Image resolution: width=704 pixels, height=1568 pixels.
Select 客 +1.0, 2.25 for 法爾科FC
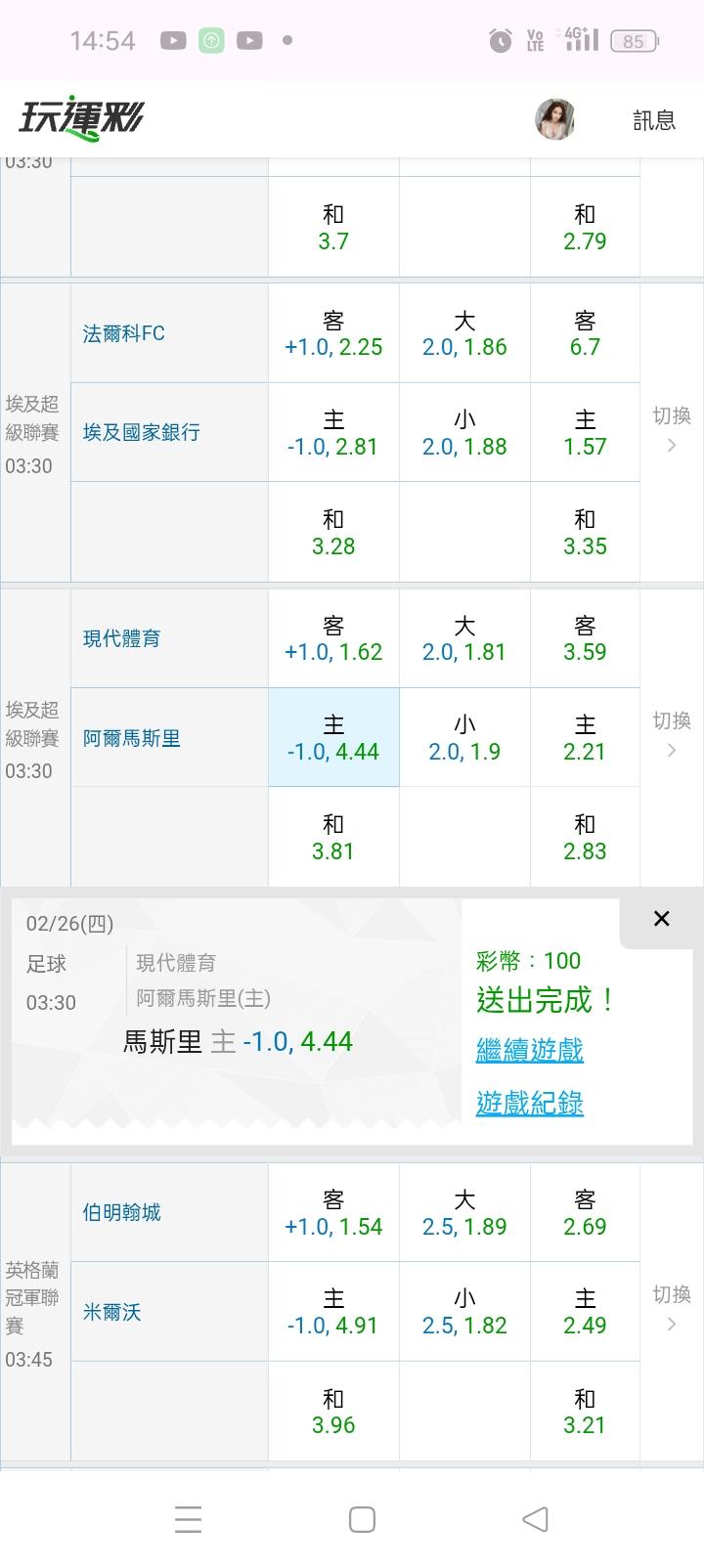[x=333, y=334]
